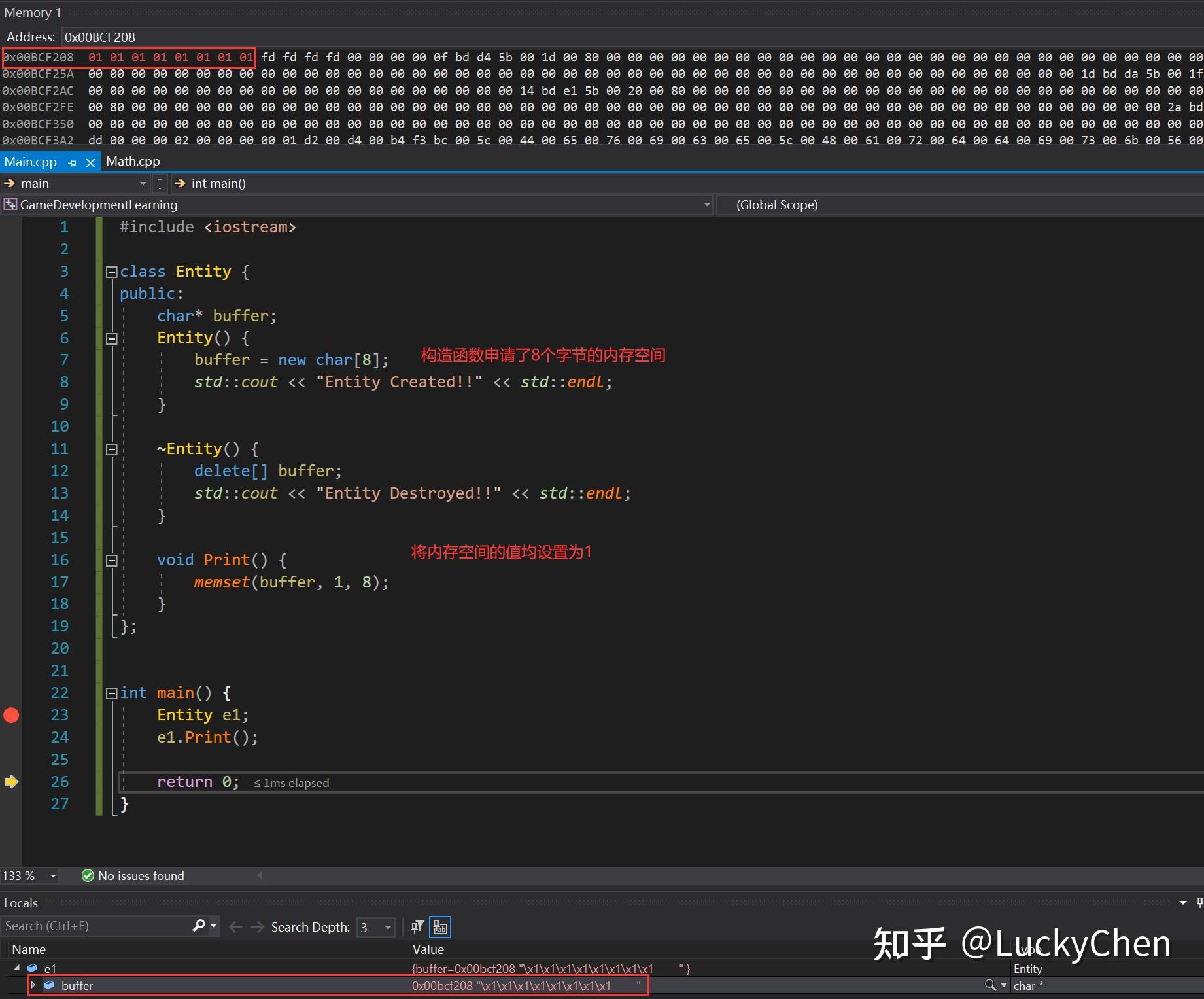Screen dimensions: 1204x999
Task: Toggle the pin on the Main.cpp tab
Action: (72, 162)
